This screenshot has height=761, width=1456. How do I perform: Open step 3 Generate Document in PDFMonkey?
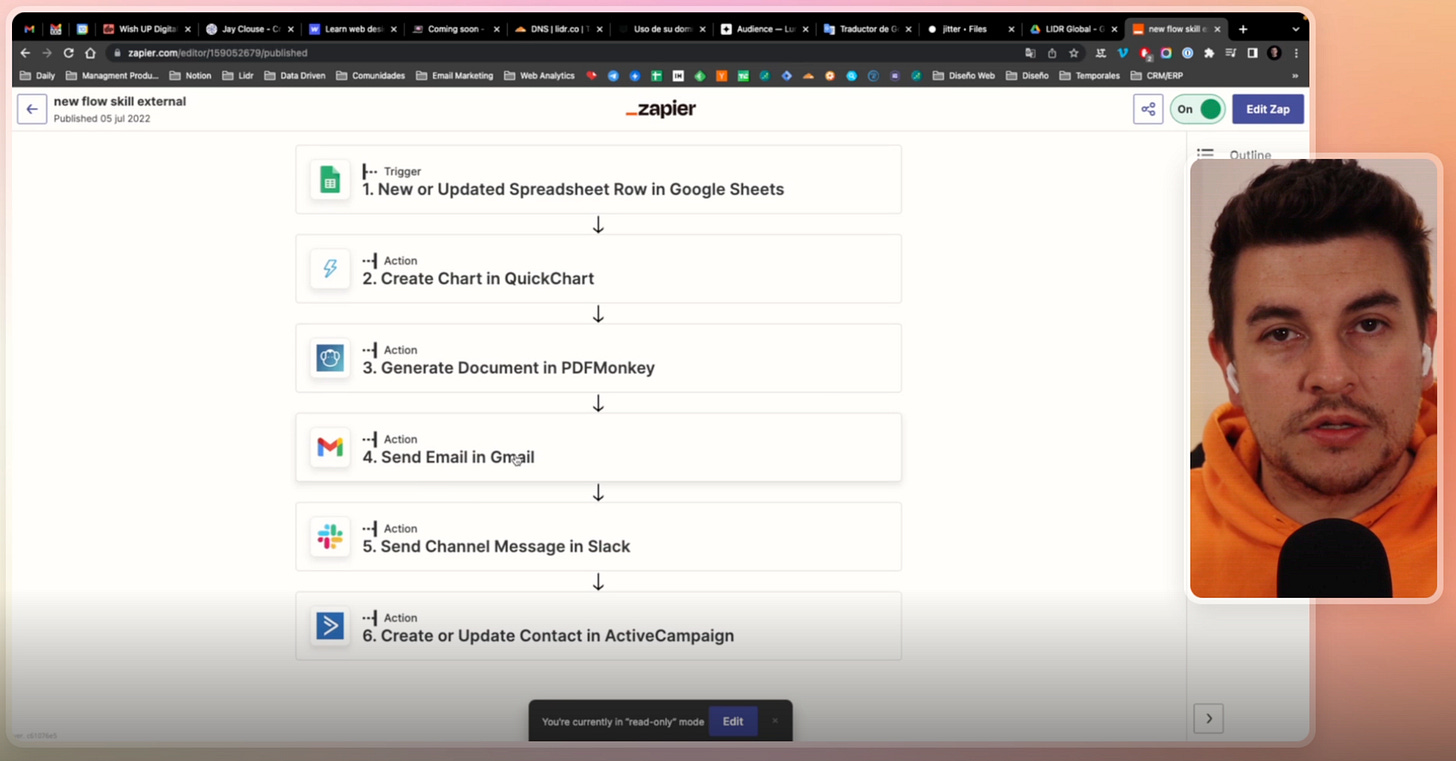click(598, 358)
